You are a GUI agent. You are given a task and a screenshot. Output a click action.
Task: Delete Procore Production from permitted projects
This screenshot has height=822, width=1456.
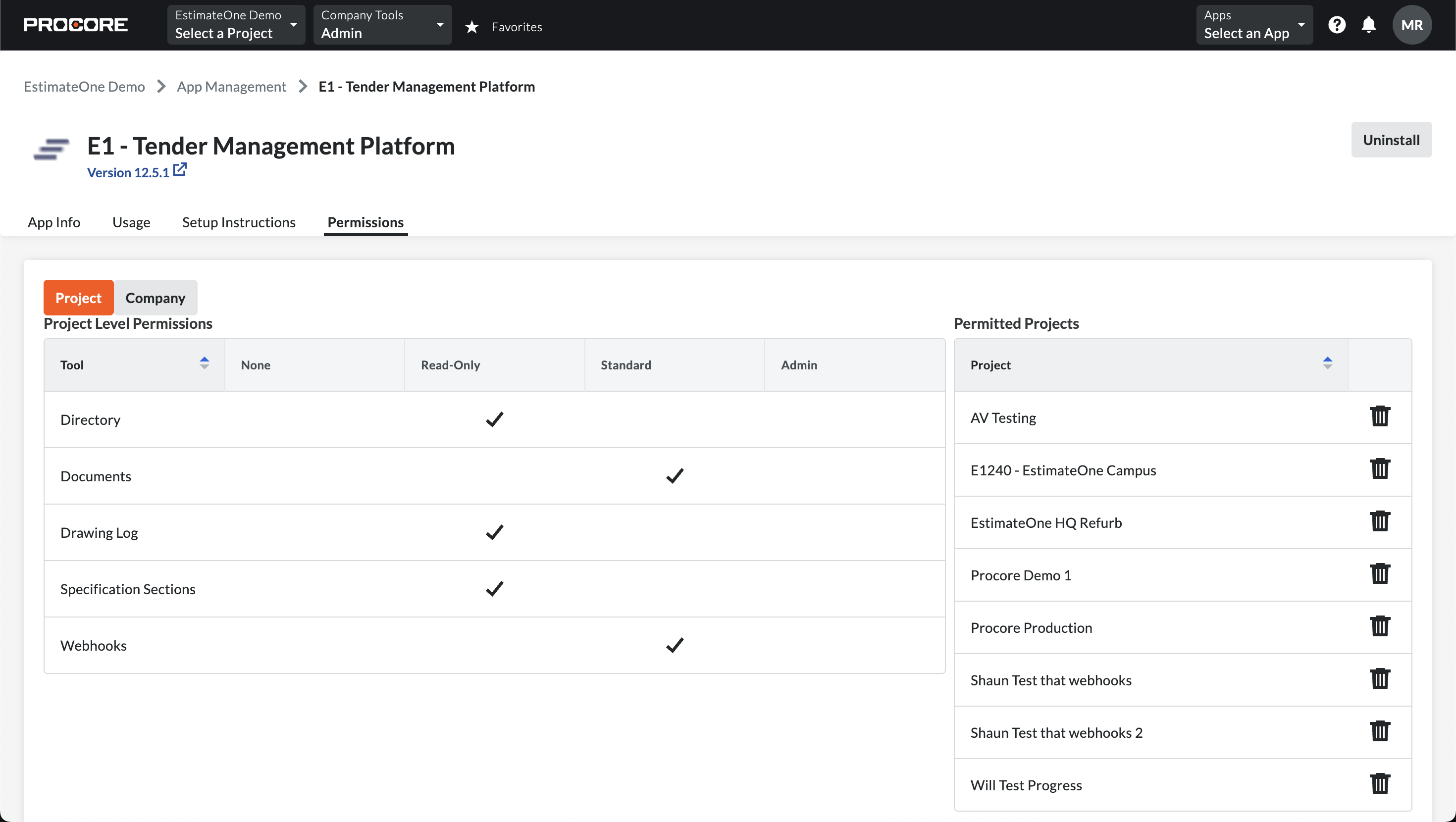click(x=1380, y=626)
